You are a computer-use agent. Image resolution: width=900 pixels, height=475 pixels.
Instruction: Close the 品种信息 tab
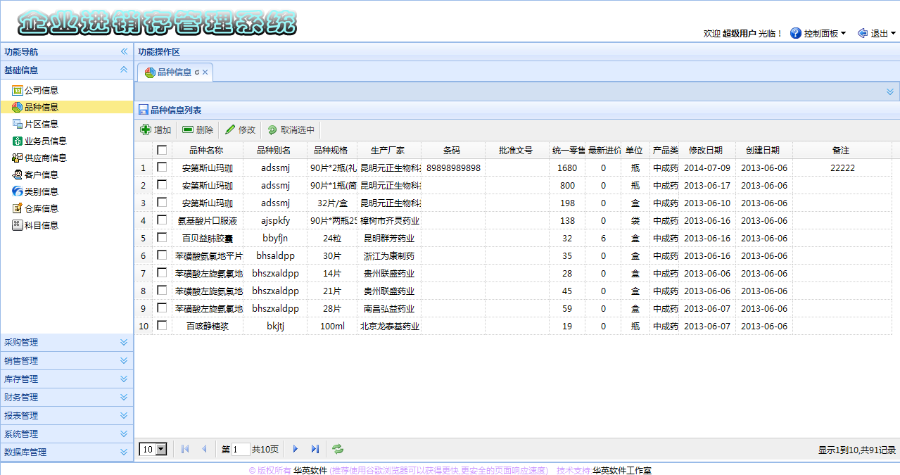click(x=205, y=72)
